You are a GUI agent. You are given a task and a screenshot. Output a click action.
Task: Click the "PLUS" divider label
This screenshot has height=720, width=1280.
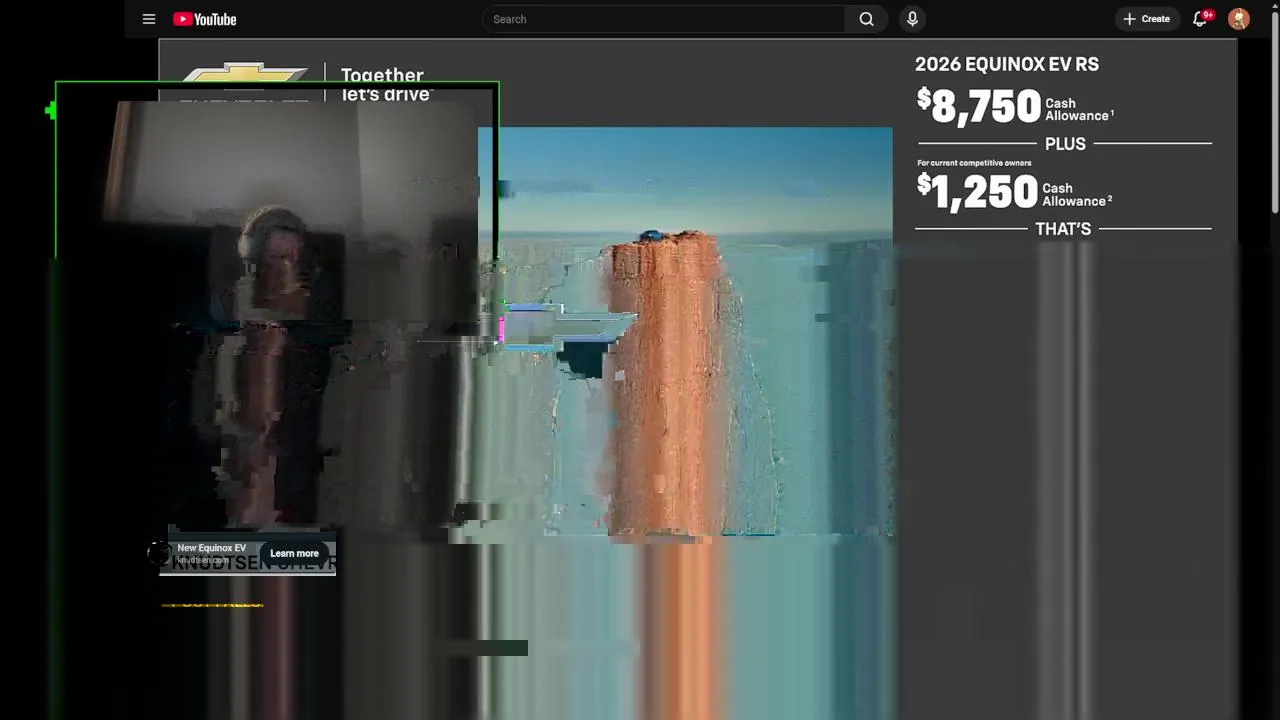1065,144
